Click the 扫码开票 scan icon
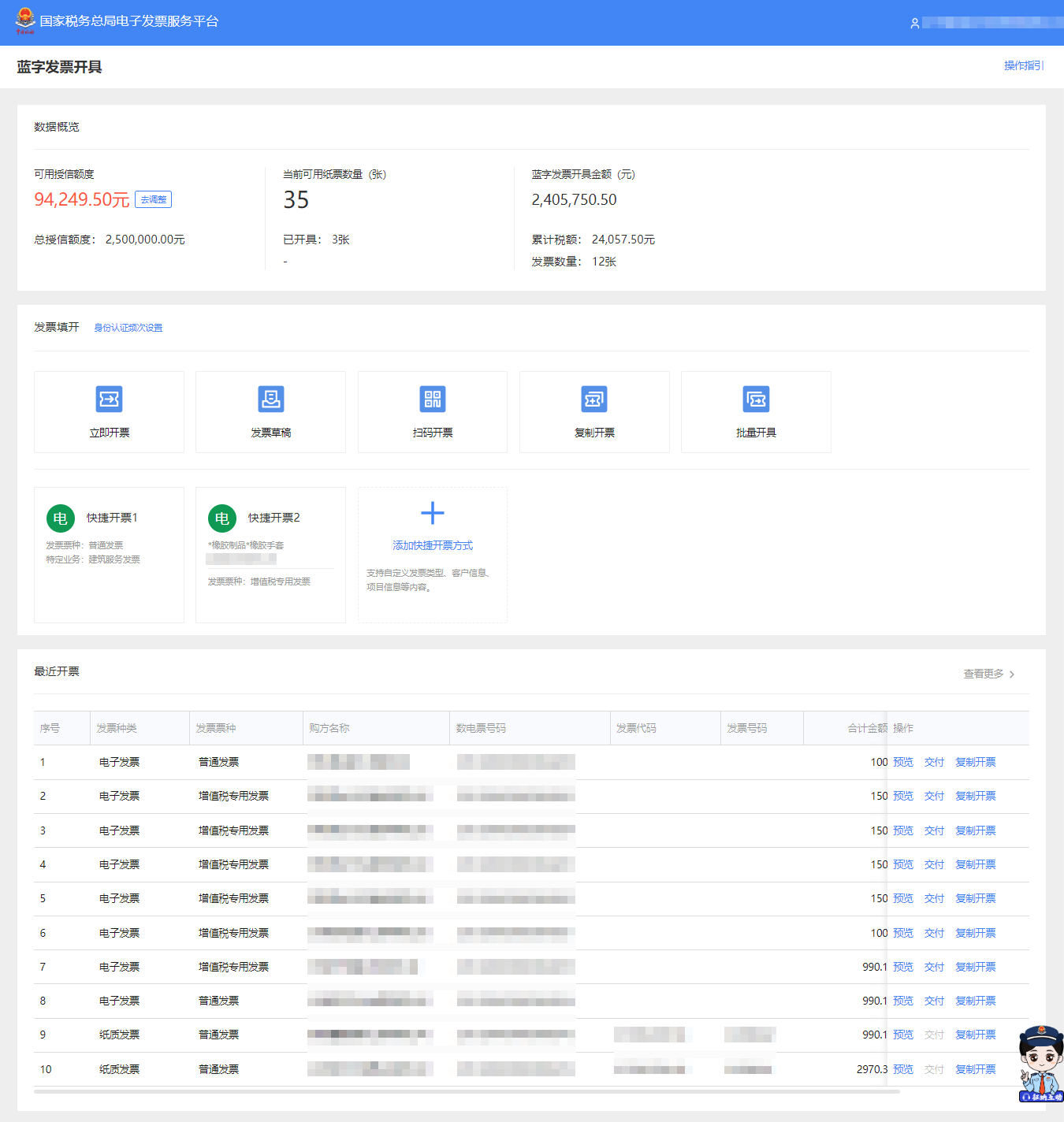1064x1122 pixels. (x=432, y=399)
